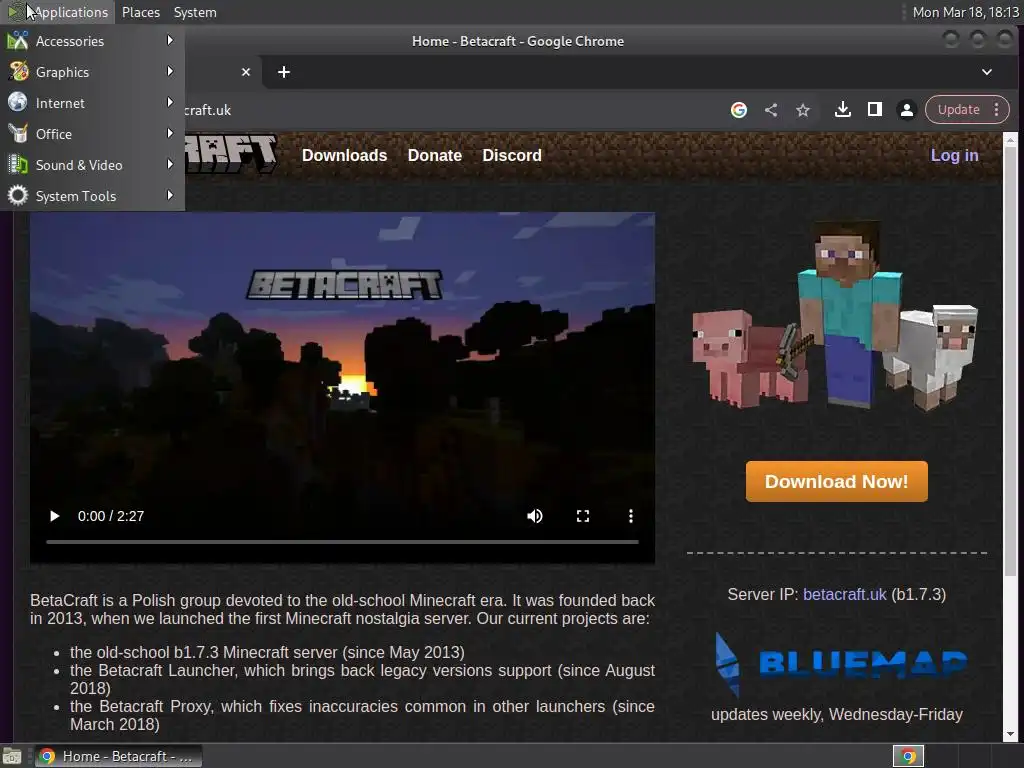Click the Google icon in address bar

[739, 110]
